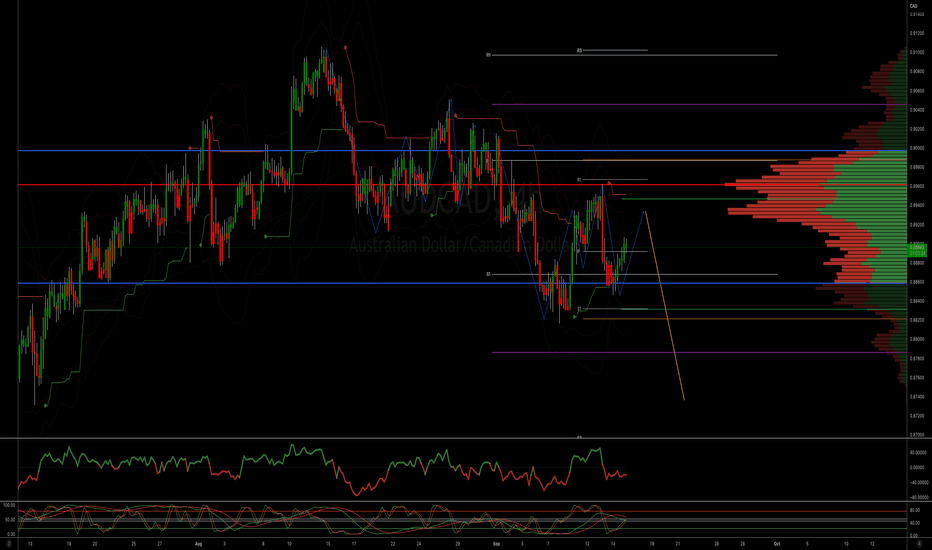Click the -40.00000 oscillator axis label
The height and width of the screenshot is (550, 932).
[x=919, y=482]
